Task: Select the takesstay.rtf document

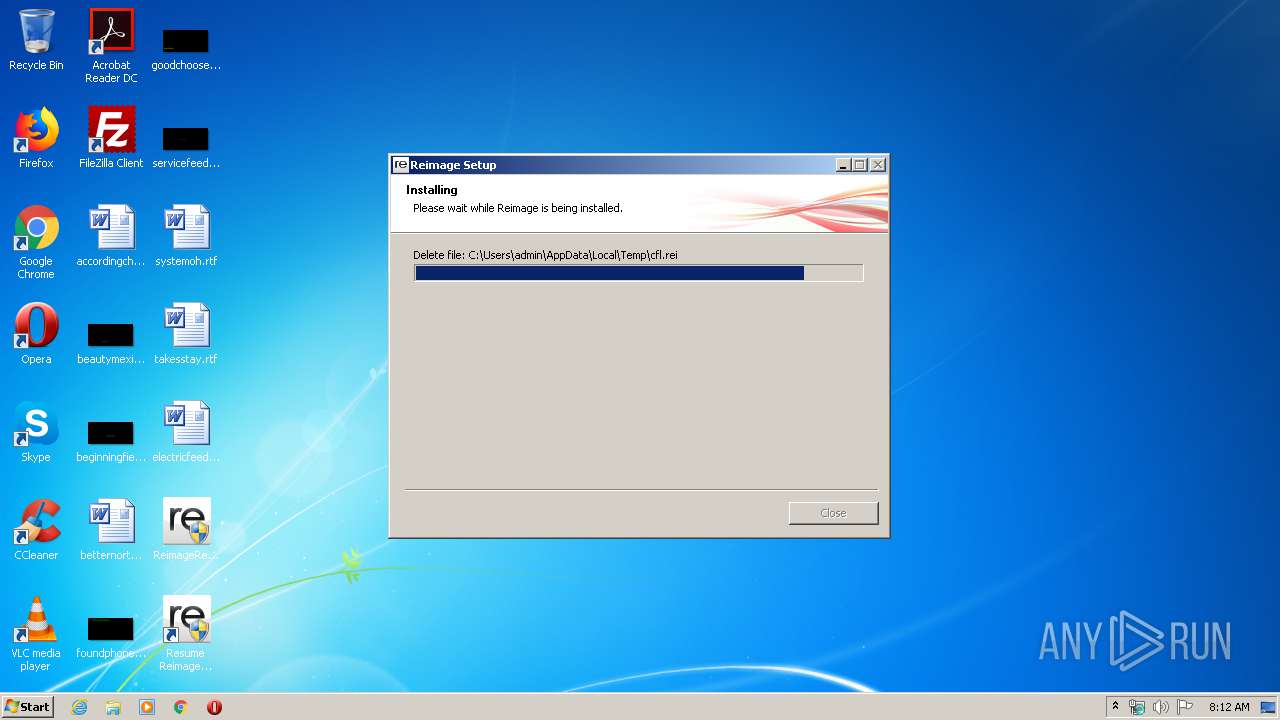Action: tap(186, 335)
